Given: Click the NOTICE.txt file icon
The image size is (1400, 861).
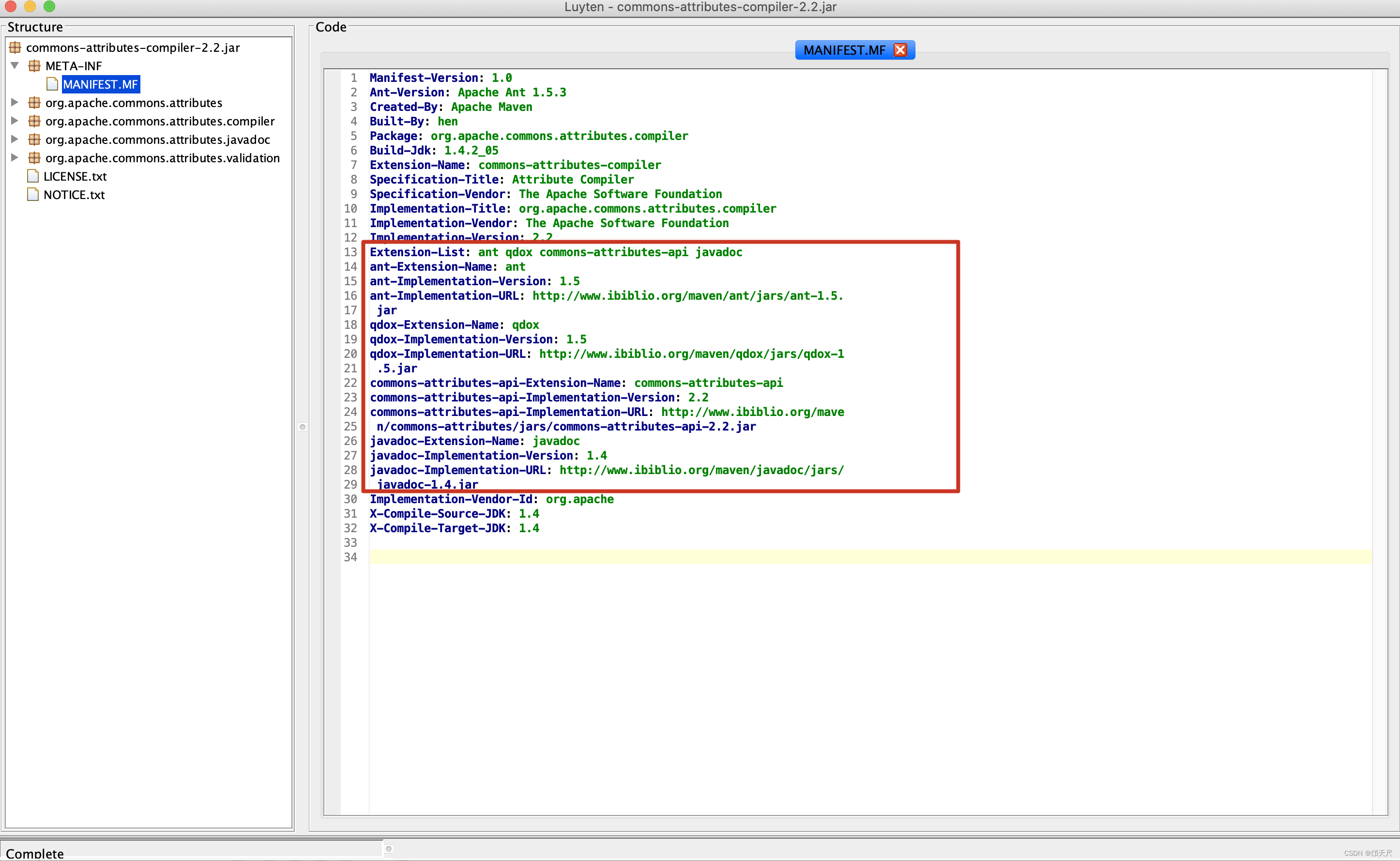Looking at the screenshot, I should pyautogui.click(x=33, y=195).
